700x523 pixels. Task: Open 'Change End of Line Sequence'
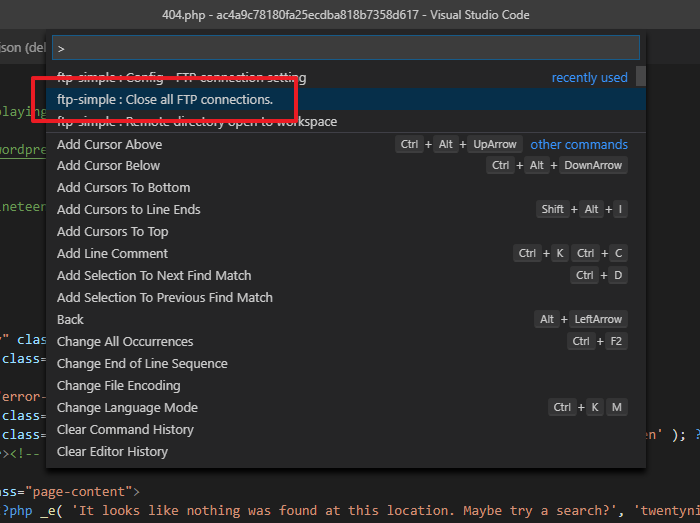346,364
